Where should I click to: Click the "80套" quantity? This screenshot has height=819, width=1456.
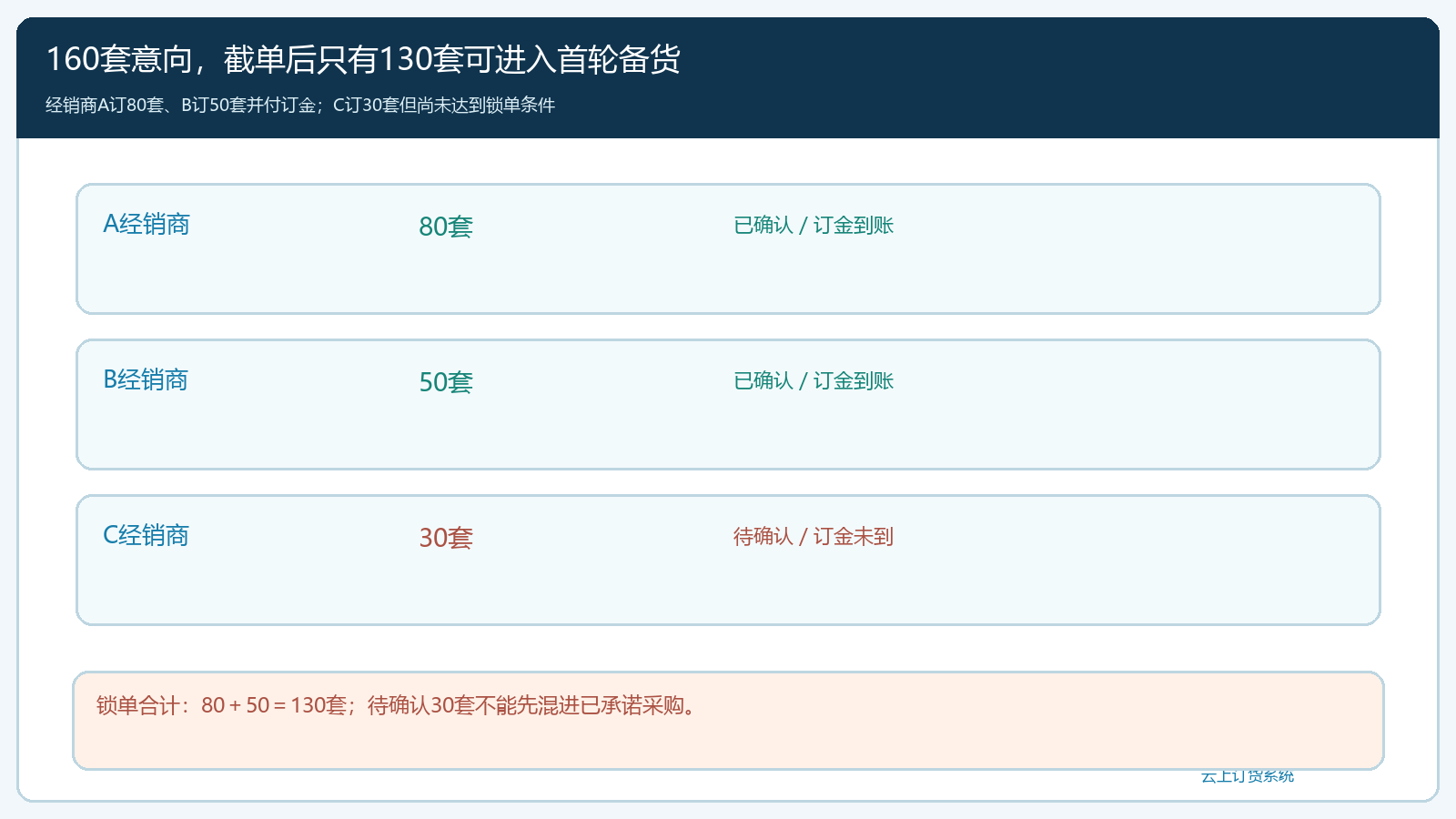coord(446,226)
